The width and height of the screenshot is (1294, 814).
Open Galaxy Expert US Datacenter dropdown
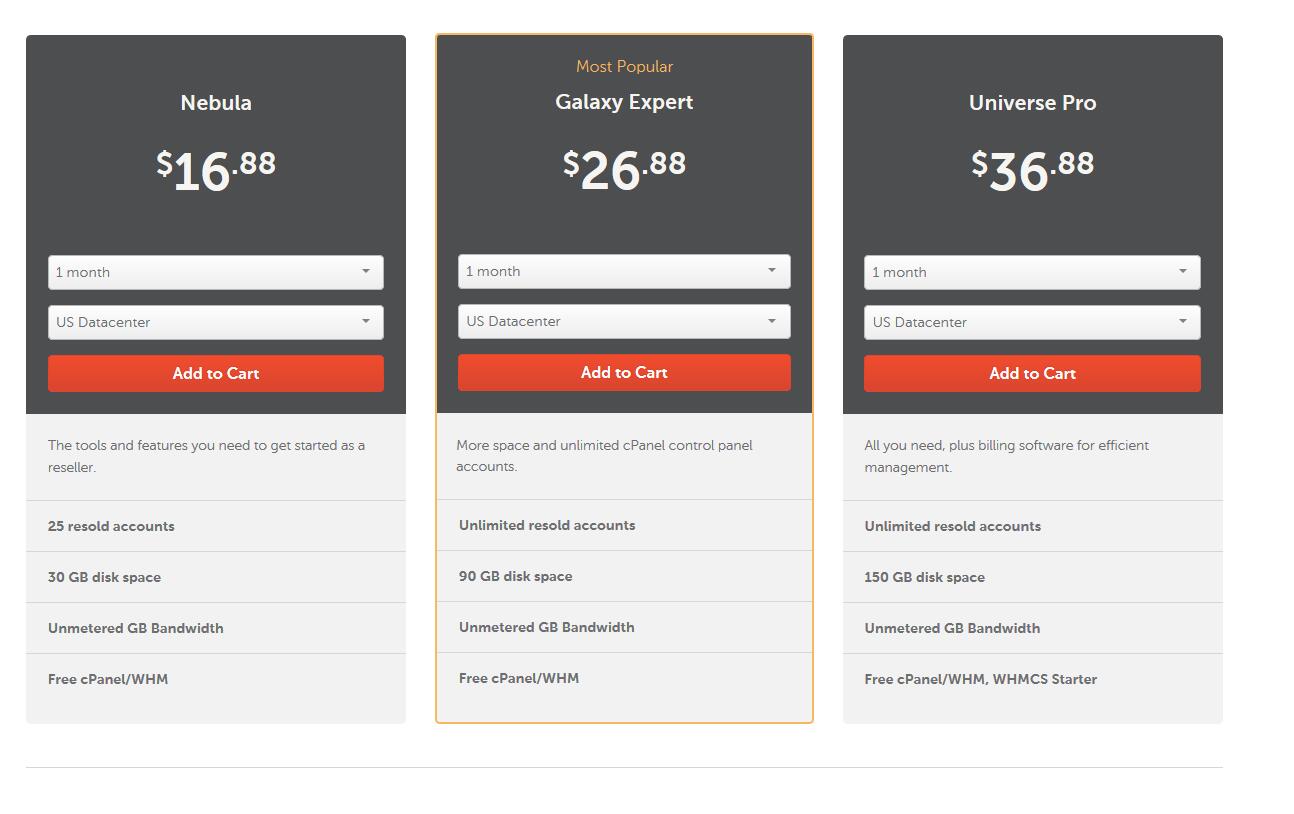624,321
